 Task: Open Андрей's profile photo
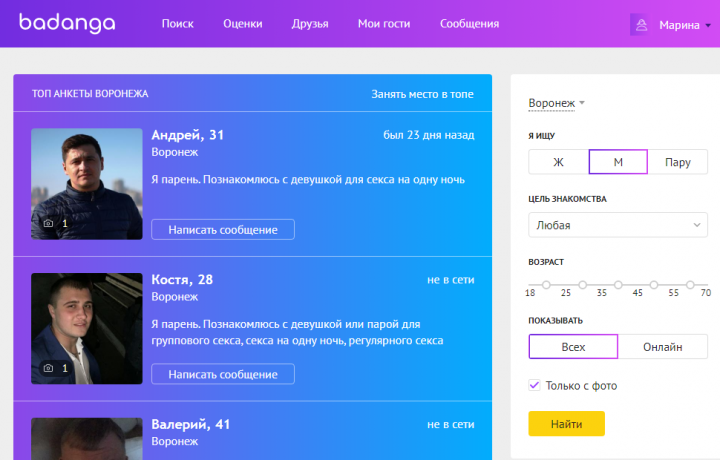(87, 183)
